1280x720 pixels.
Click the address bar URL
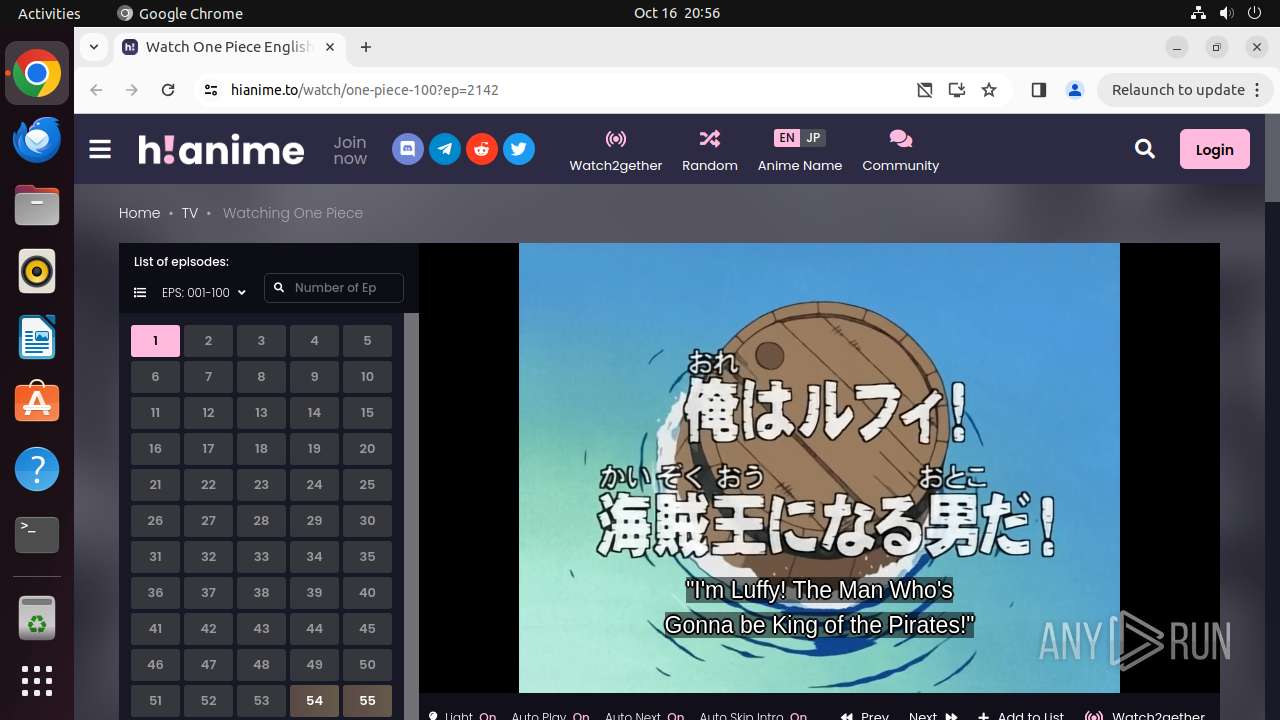[365, 90]
